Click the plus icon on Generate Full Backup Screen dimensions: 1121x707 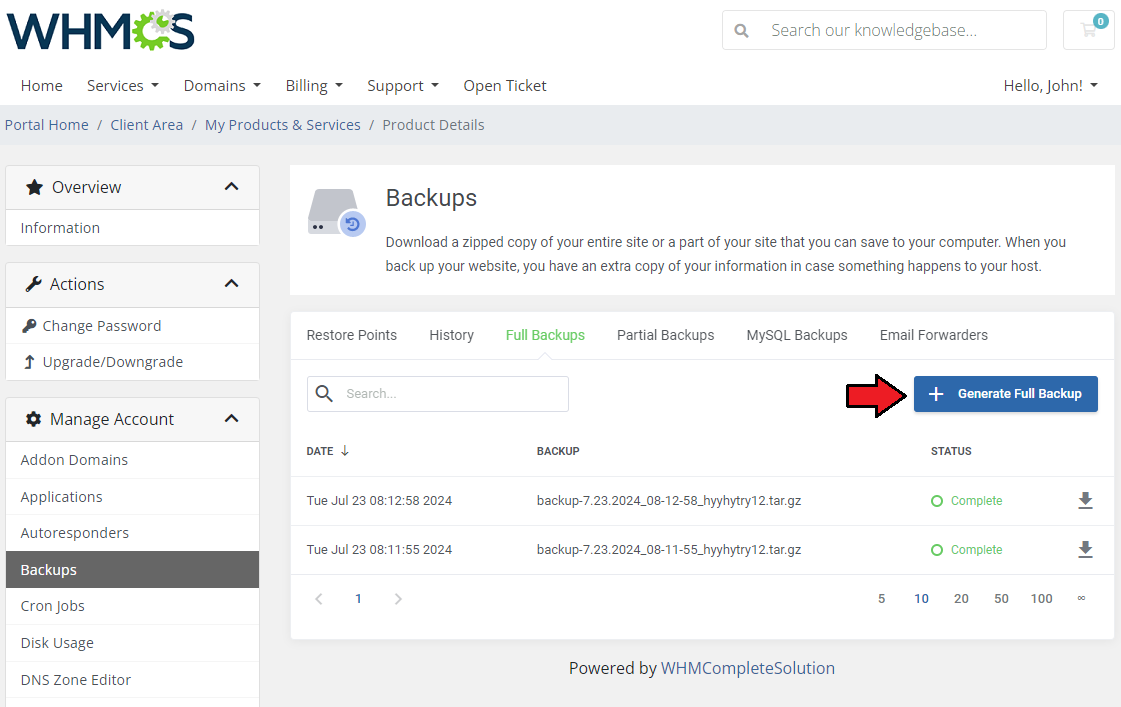click(x=936, y=394)
